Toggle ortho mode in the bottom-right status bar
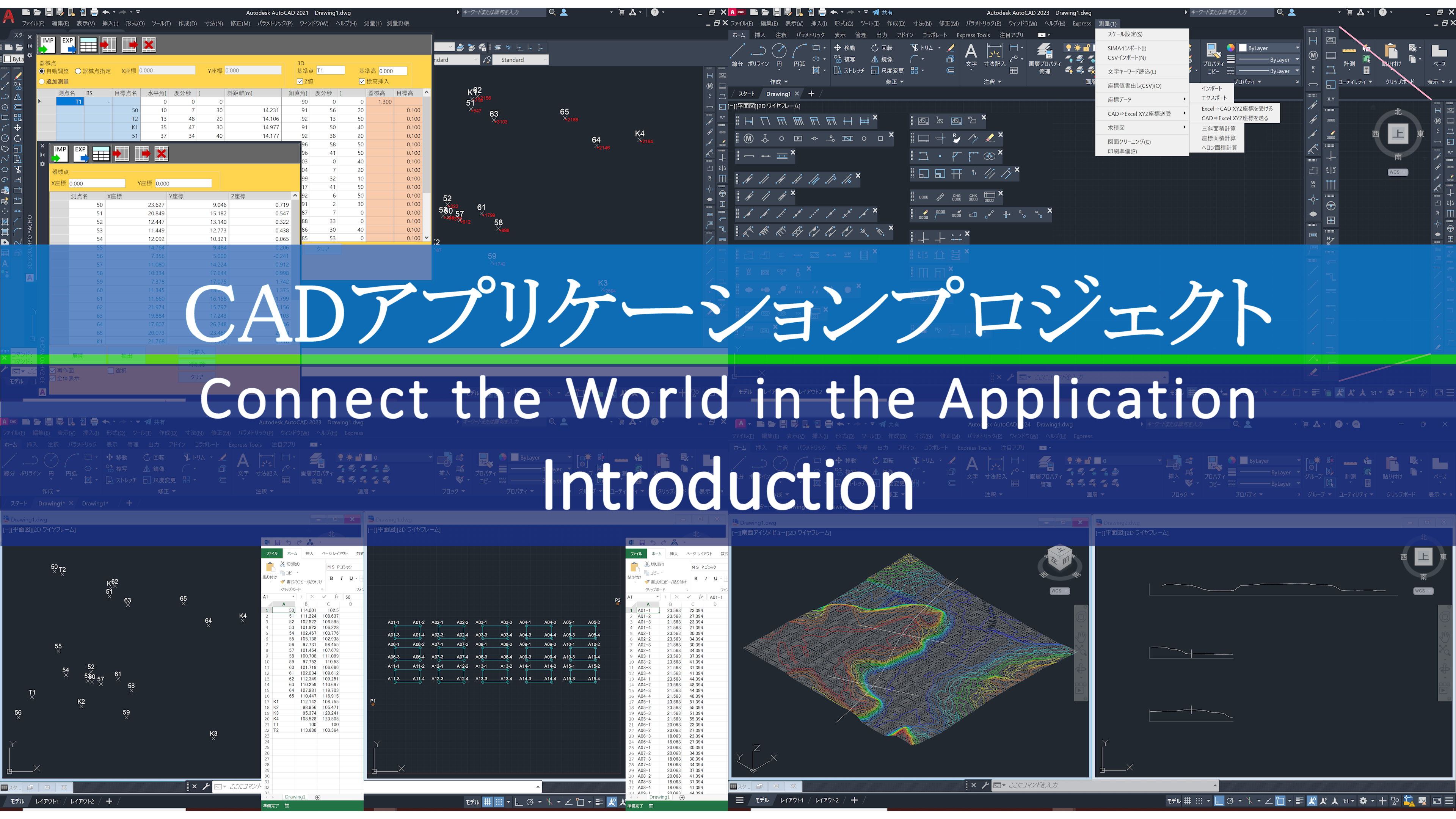Screen dimensions: 1456x819 click(x=1219, y=801)
